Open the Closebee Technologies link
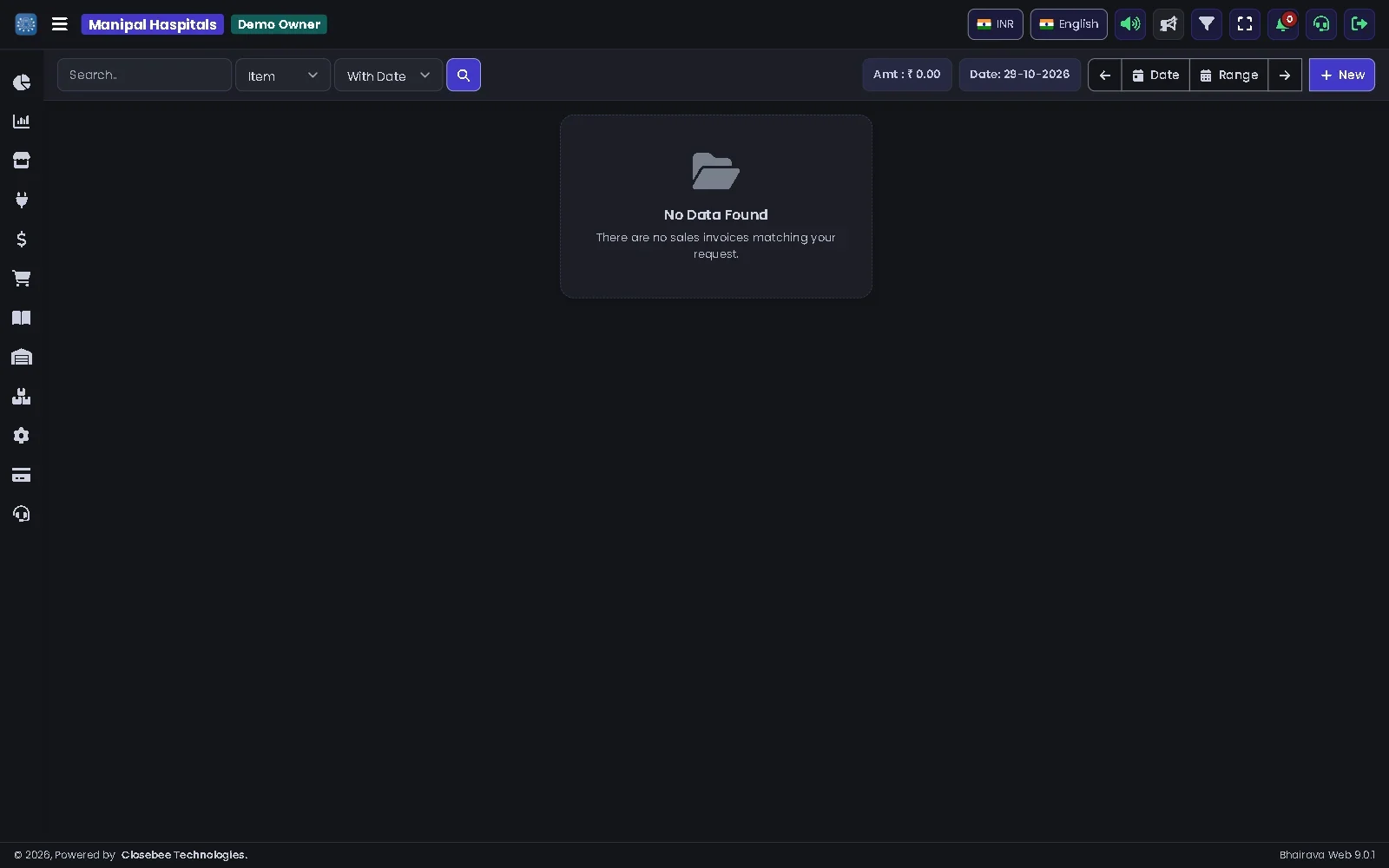 pyautogui.click(x=184, y=855)
